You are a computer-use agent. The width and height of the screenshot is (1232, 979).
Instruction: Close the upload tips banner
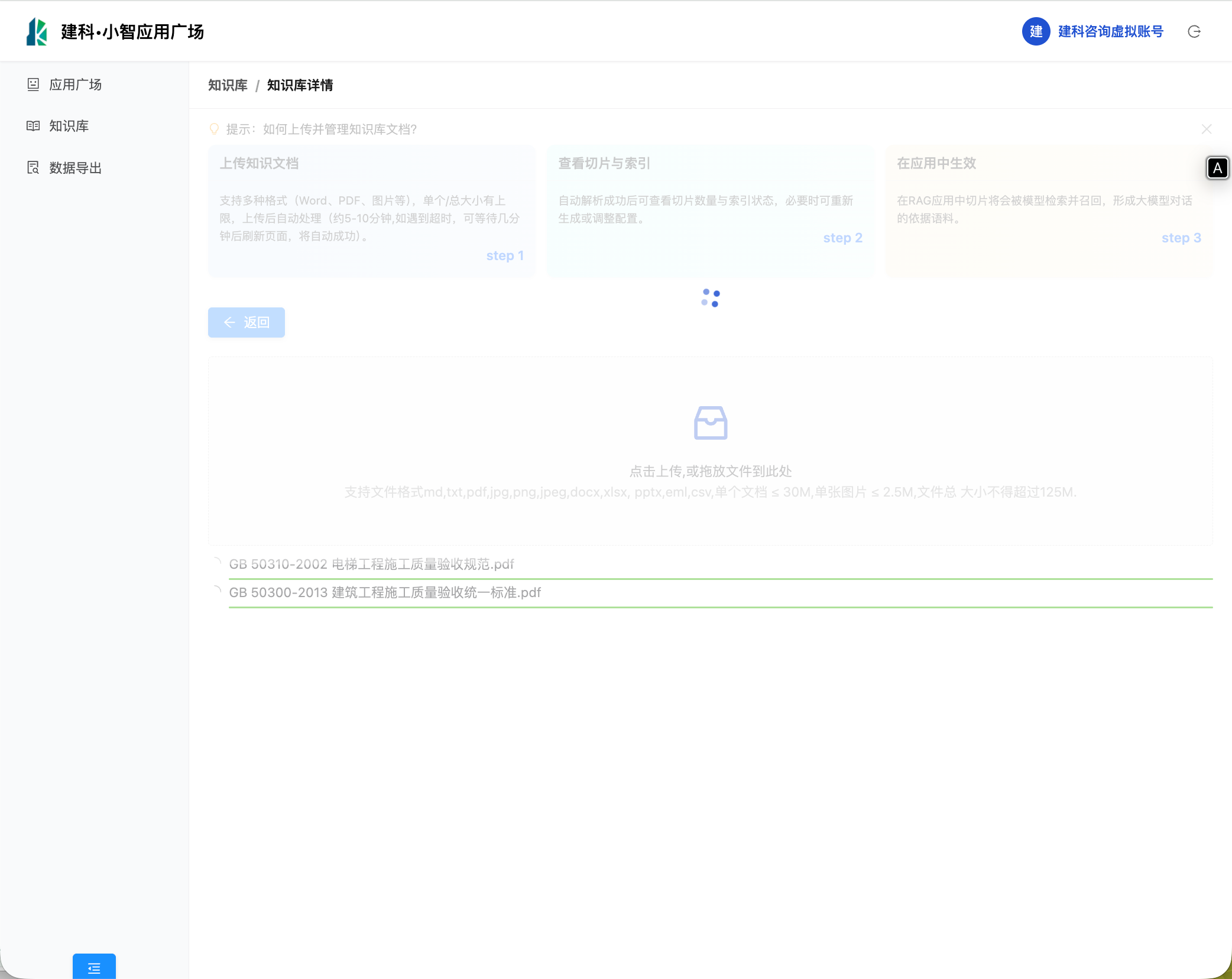(1207, 129)
